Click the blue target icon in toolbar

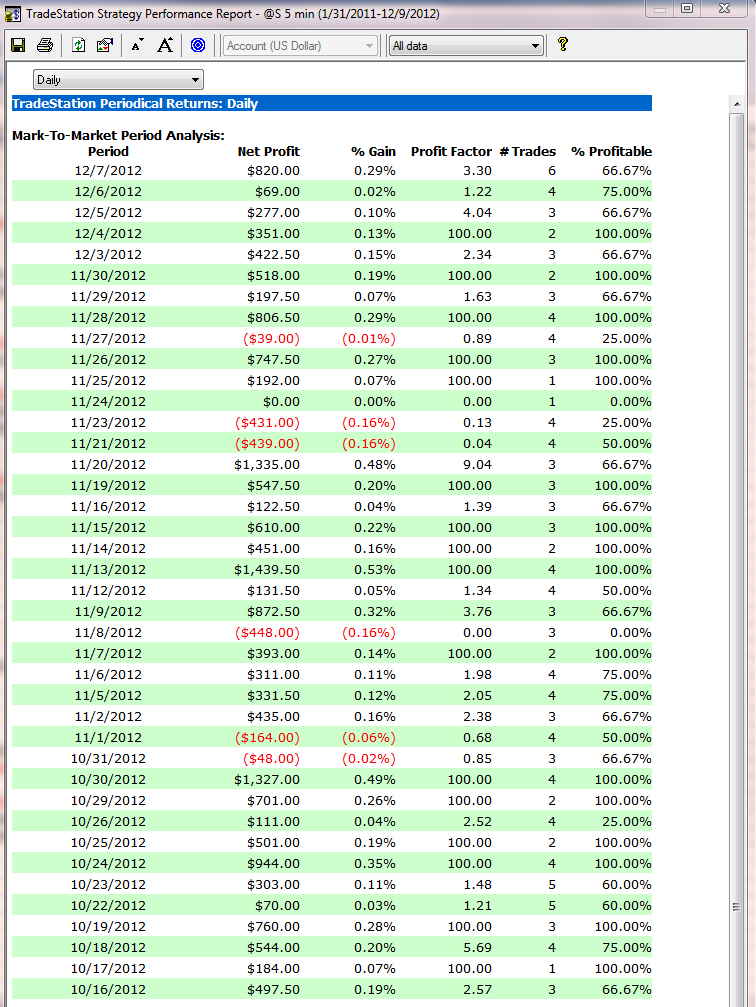(198, 45)
